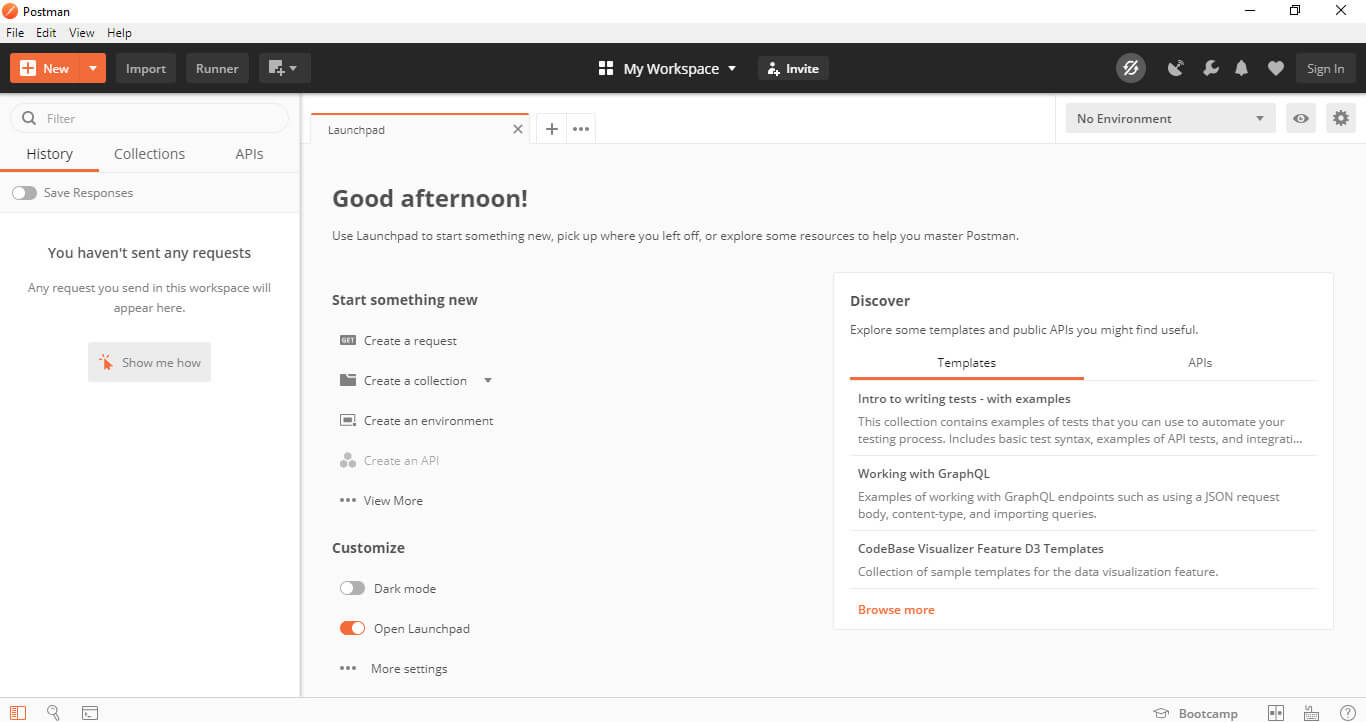
Task: Expand the Create a collection options arrow
Action: click(487, 380)
